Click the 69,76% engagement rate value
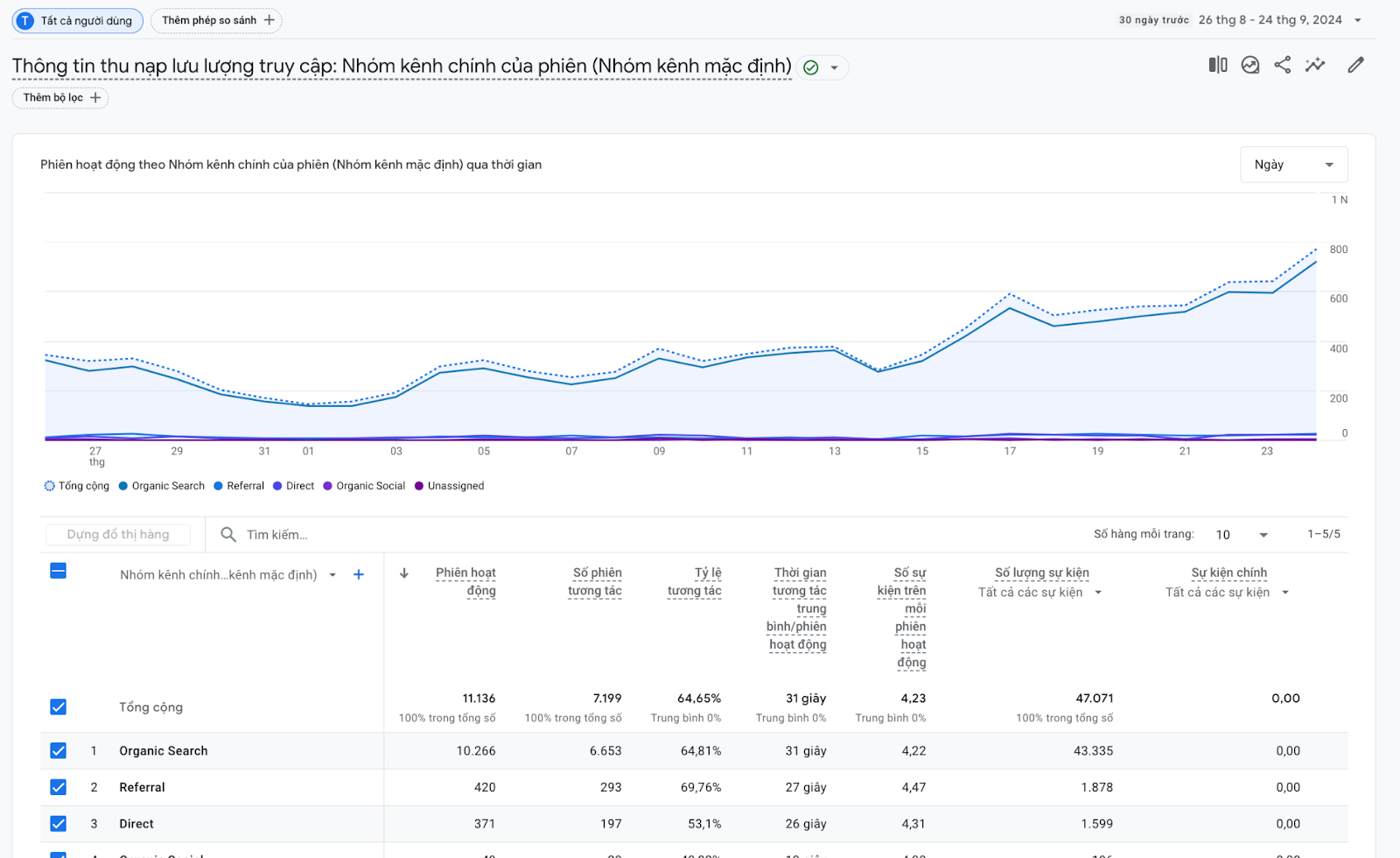Image resolution: width=1400 pixels, height=858 pixels. (x=701, y=787)
